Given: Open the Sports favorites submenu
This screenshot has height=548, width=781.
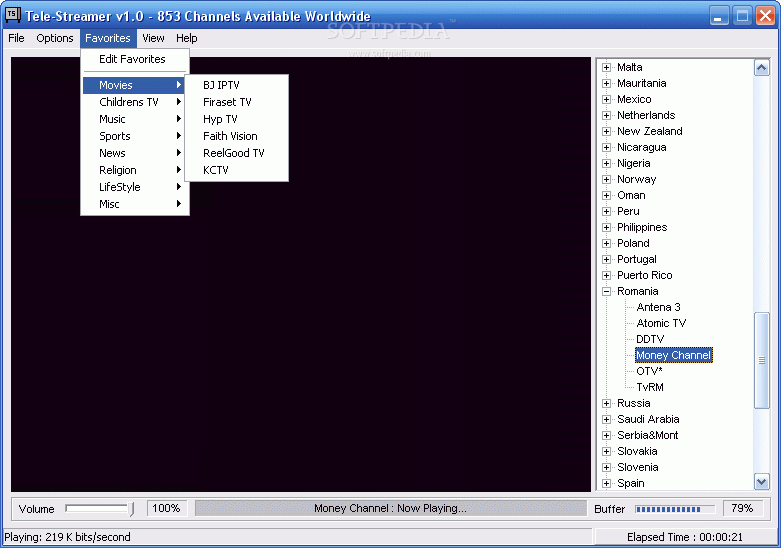Looking at the screenshot, I should (x=135, y=136).
